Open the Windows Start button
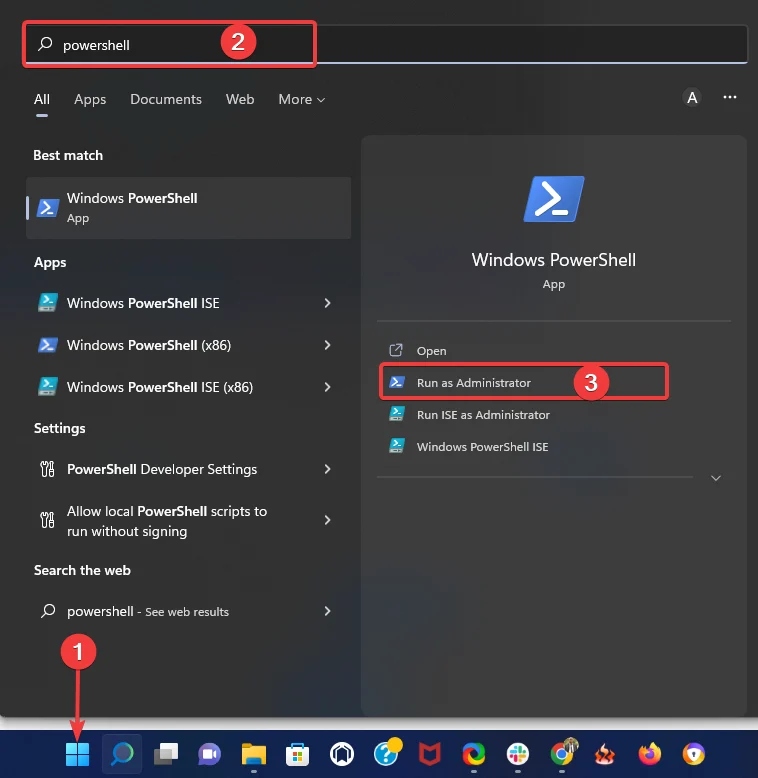Viewport: 758px width, 778px height. (77, 754)
